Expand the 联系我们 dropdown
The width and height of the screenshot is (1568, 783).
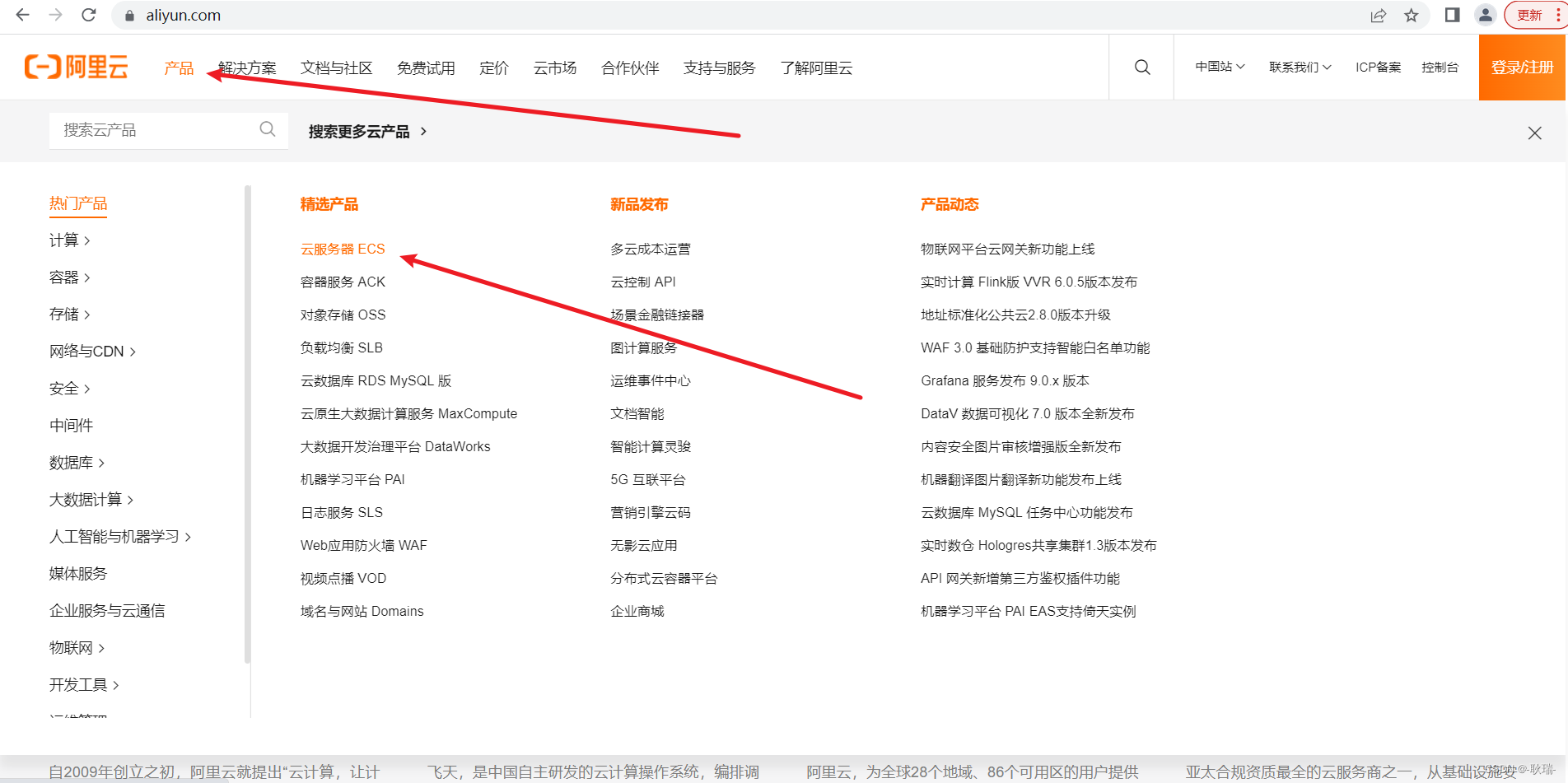coord(1300,68)
